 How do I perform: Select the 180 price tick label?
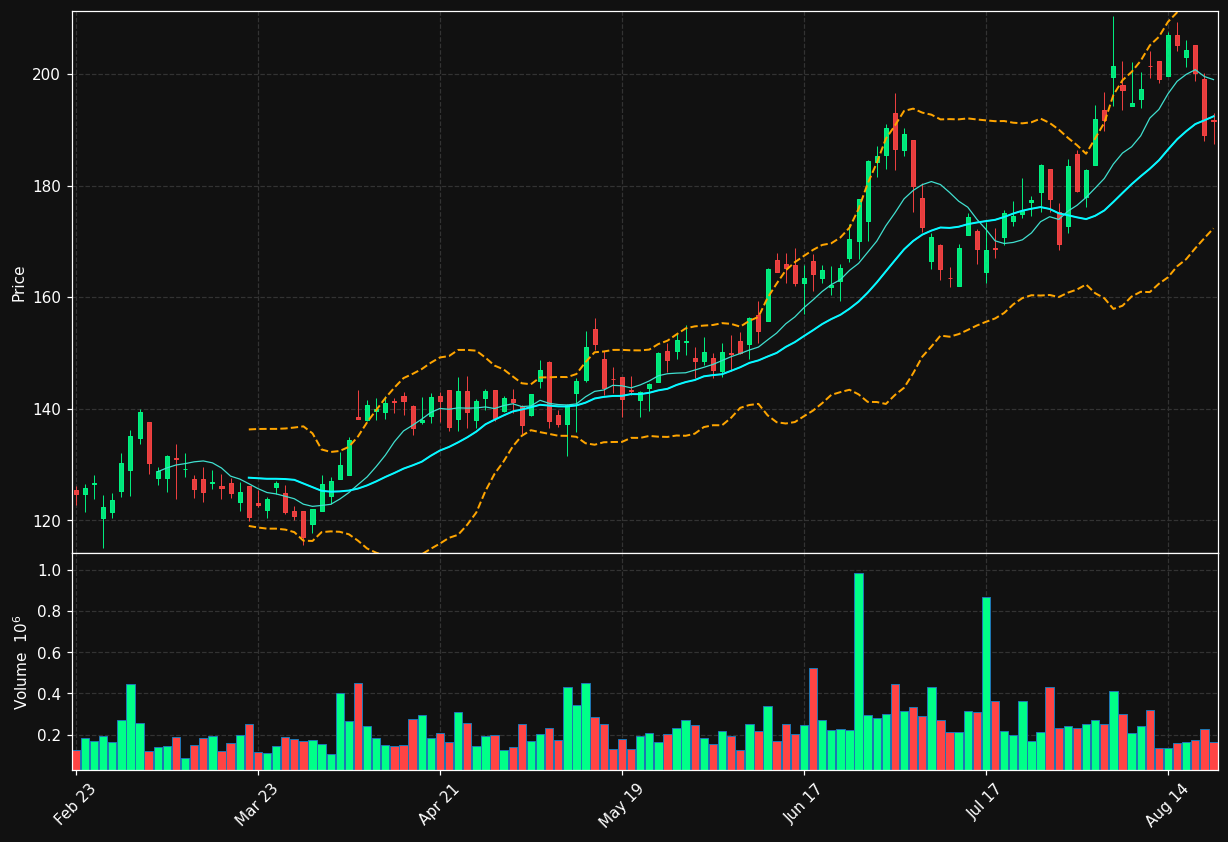click(48, 187)
